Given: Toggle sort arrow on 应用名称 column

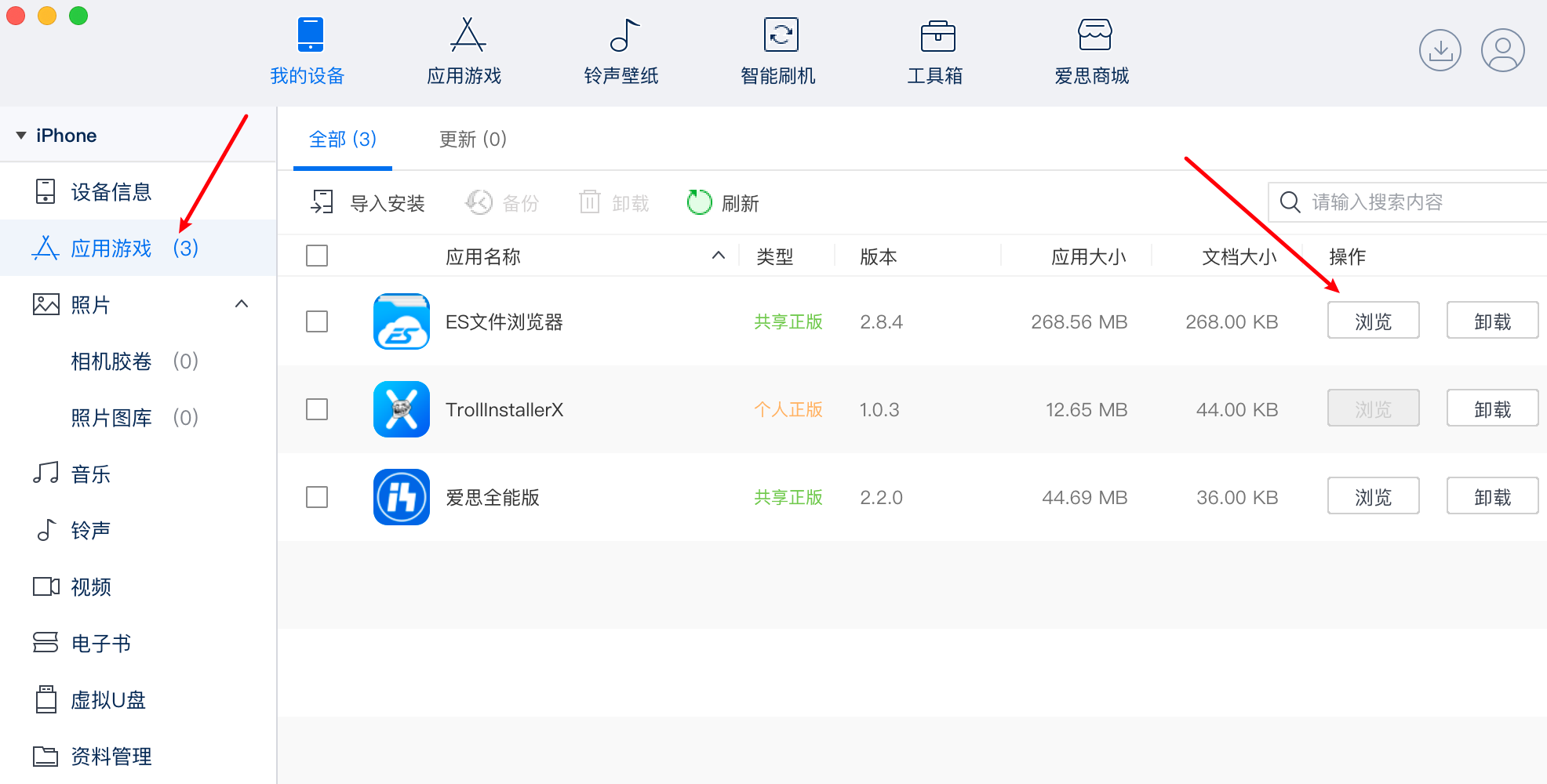Looking at the screenshot, I should click(718, 255).
